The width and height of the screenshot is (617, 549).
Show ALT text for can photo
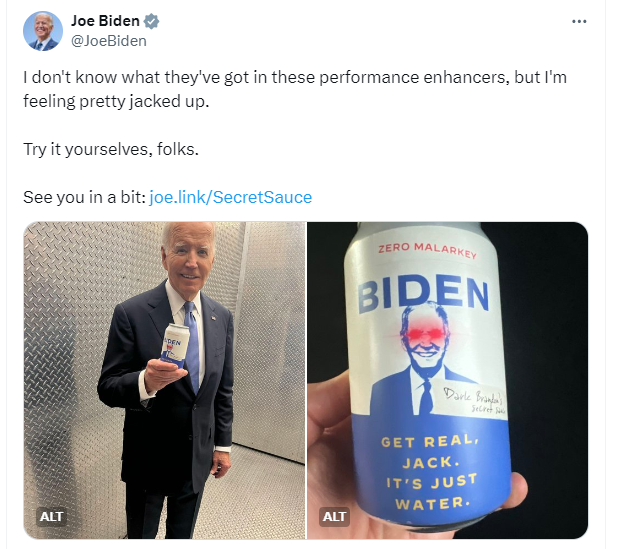(334, 516)
